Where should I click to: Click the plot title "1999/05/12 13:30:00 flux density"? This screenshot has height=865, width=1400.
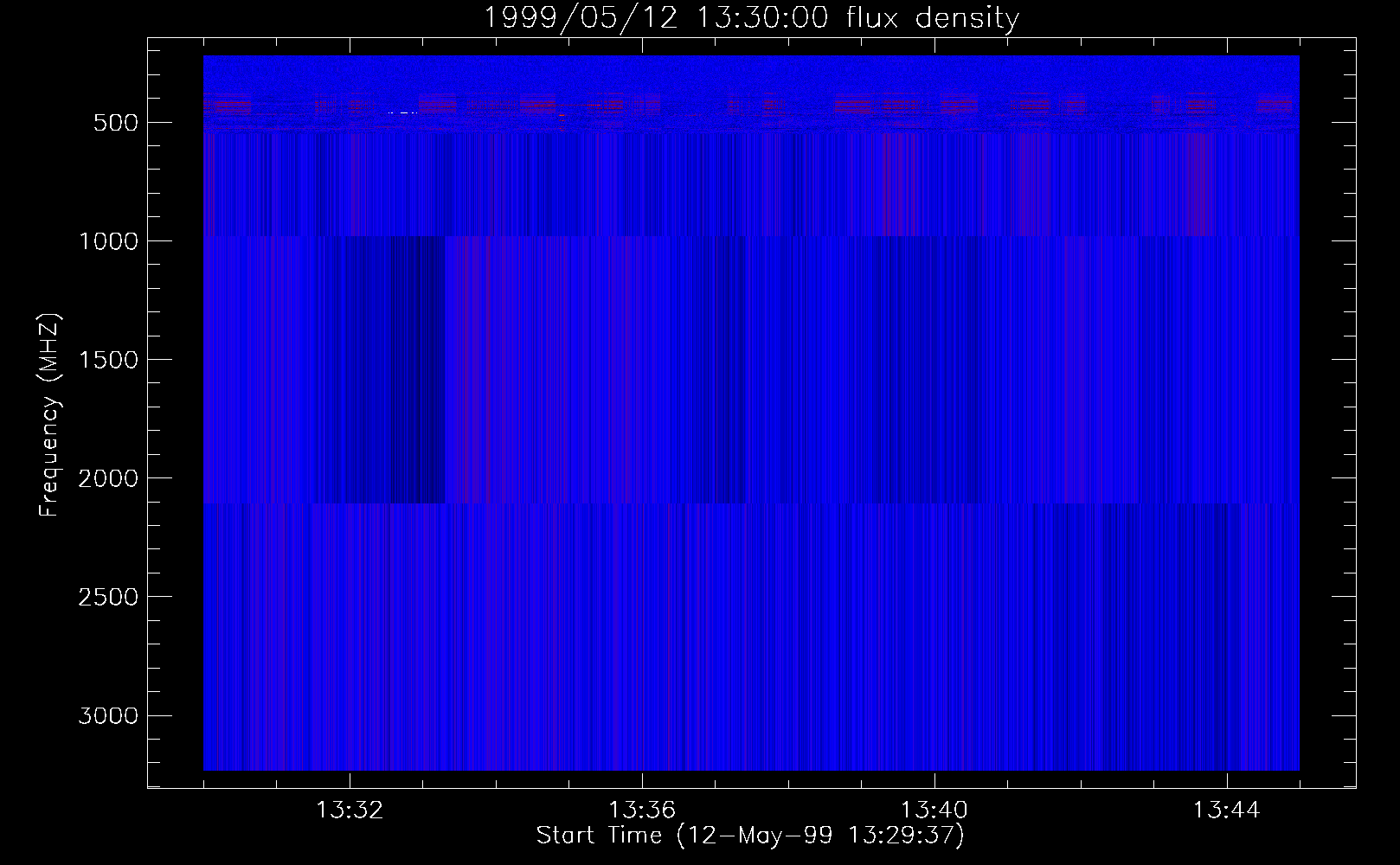[x=751, y=17]
